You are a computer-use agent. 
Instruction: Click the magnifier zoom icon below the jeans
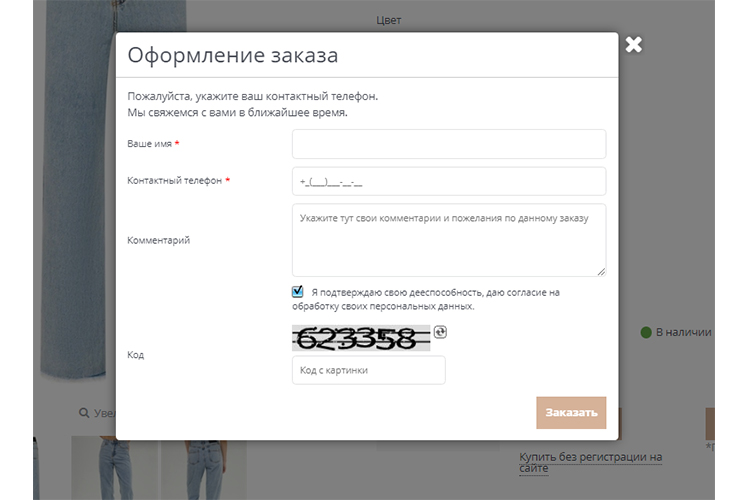click(85, 413)
